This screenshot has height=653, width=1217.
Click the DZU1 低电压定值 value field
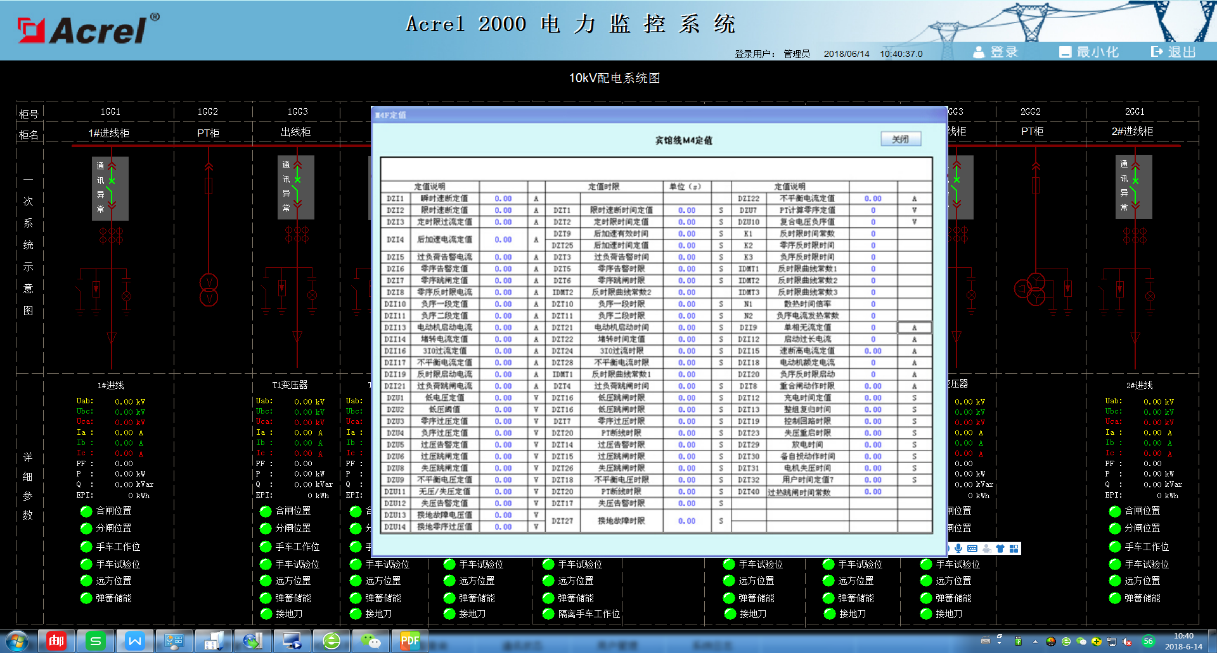click(503, 397)
